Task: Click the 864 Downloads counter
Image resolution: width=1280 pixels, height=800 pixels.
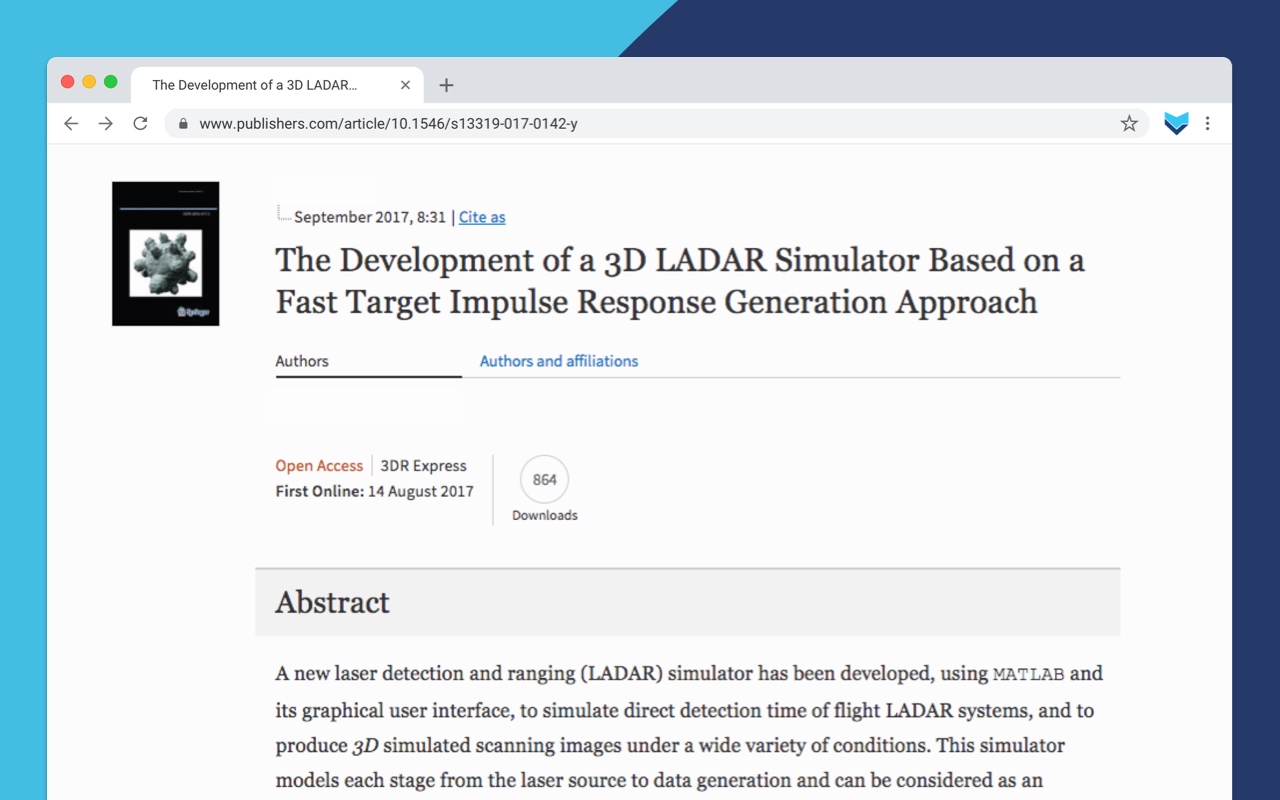Action: click(x=544, y=480)
